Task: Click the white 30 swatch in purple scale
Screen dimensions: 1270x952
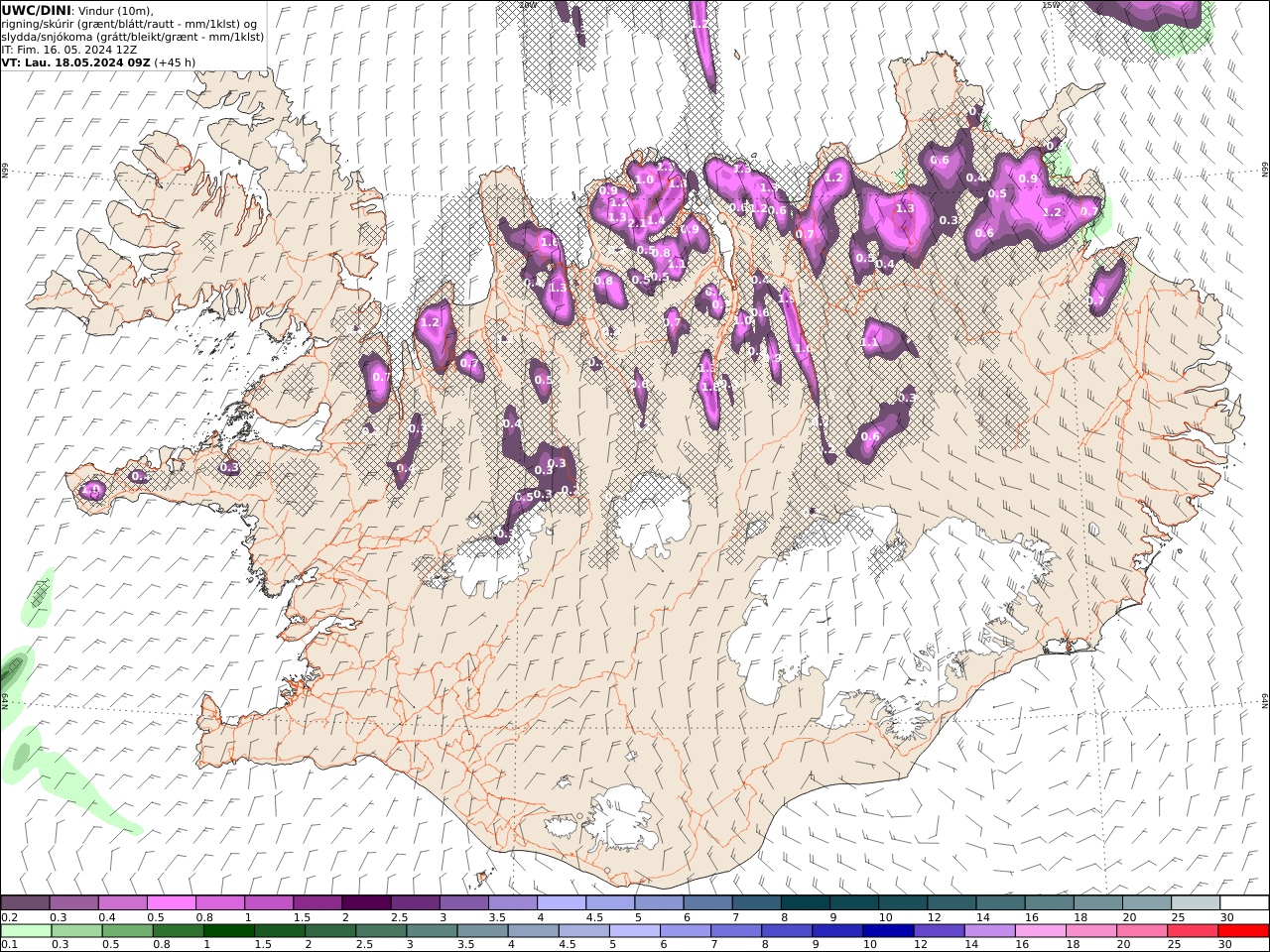Action: coord(1243,903)
